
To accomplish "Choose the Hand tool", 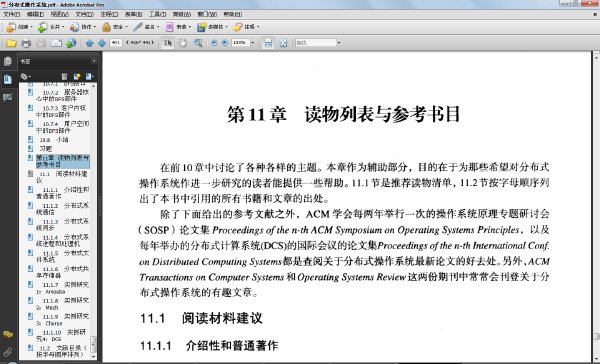I will (183, 43).
